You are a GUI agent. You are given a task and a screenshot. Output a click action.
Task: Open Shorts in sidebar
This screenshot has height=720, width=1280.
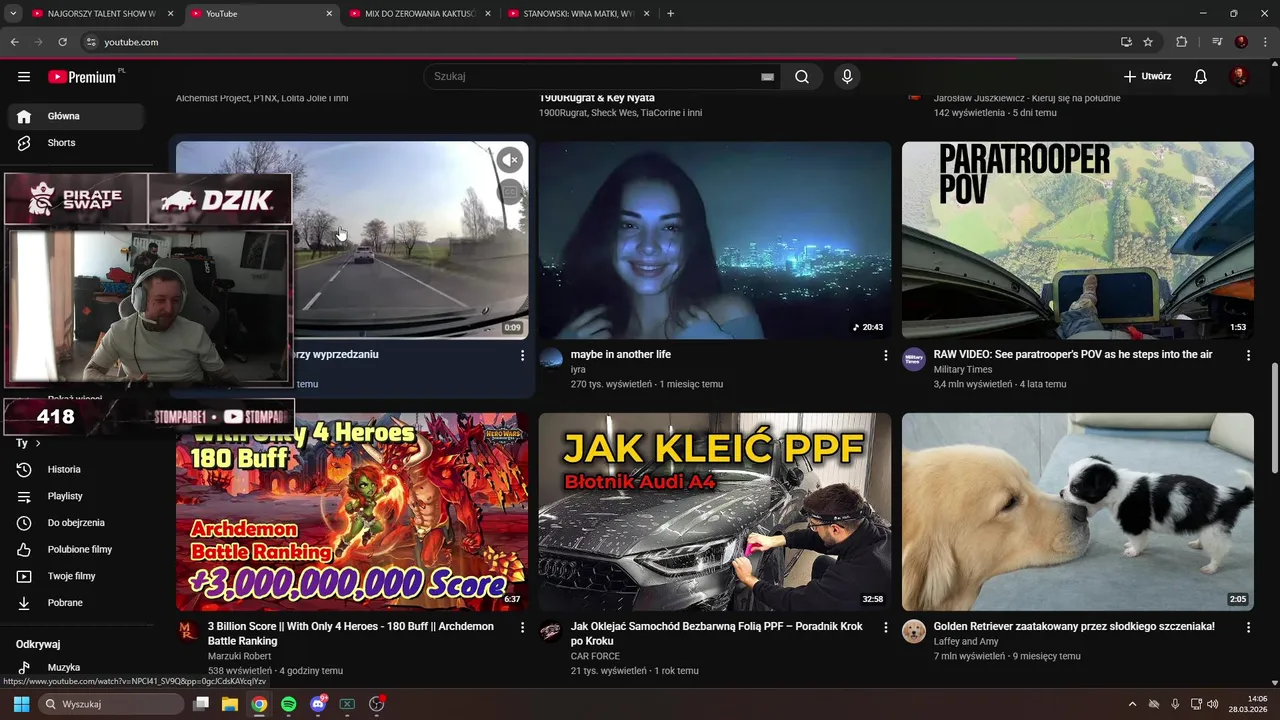click(x=76, y=143)
